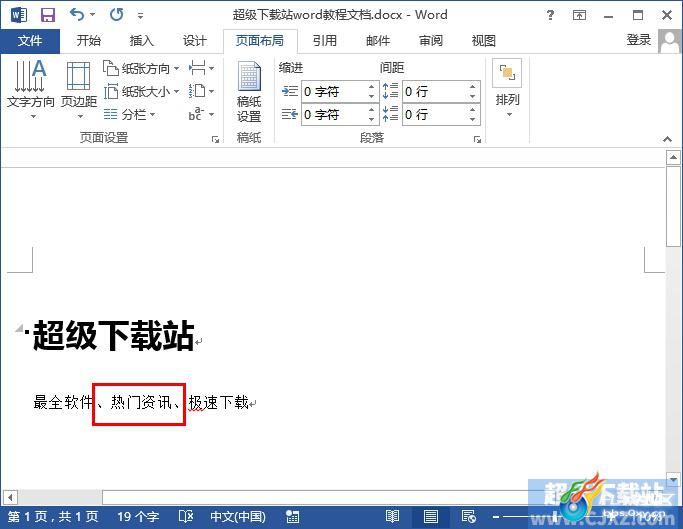
Task: Click the 超级下载站 heading text
Action: point(114,335)
